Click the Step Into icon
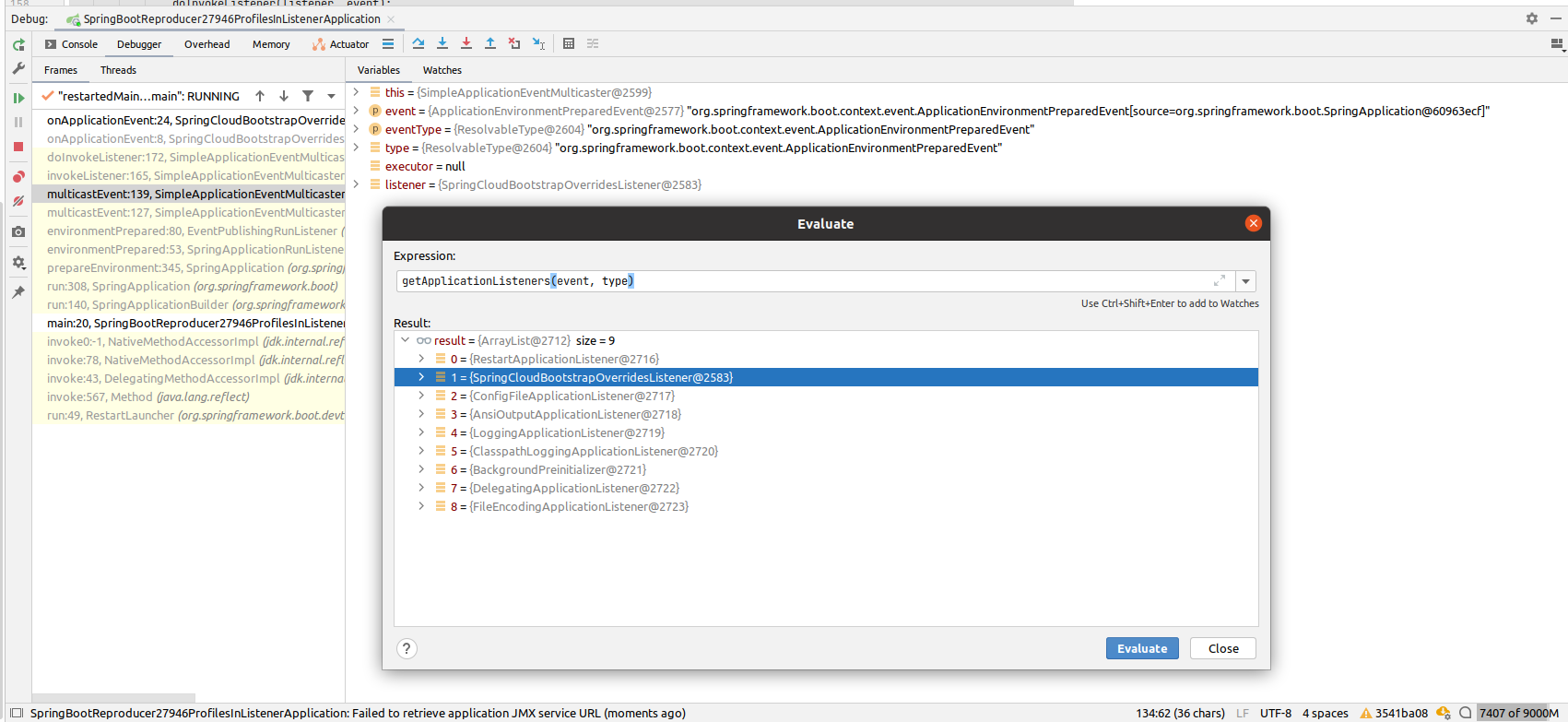The image size is (1568, 722). [442, 43]
